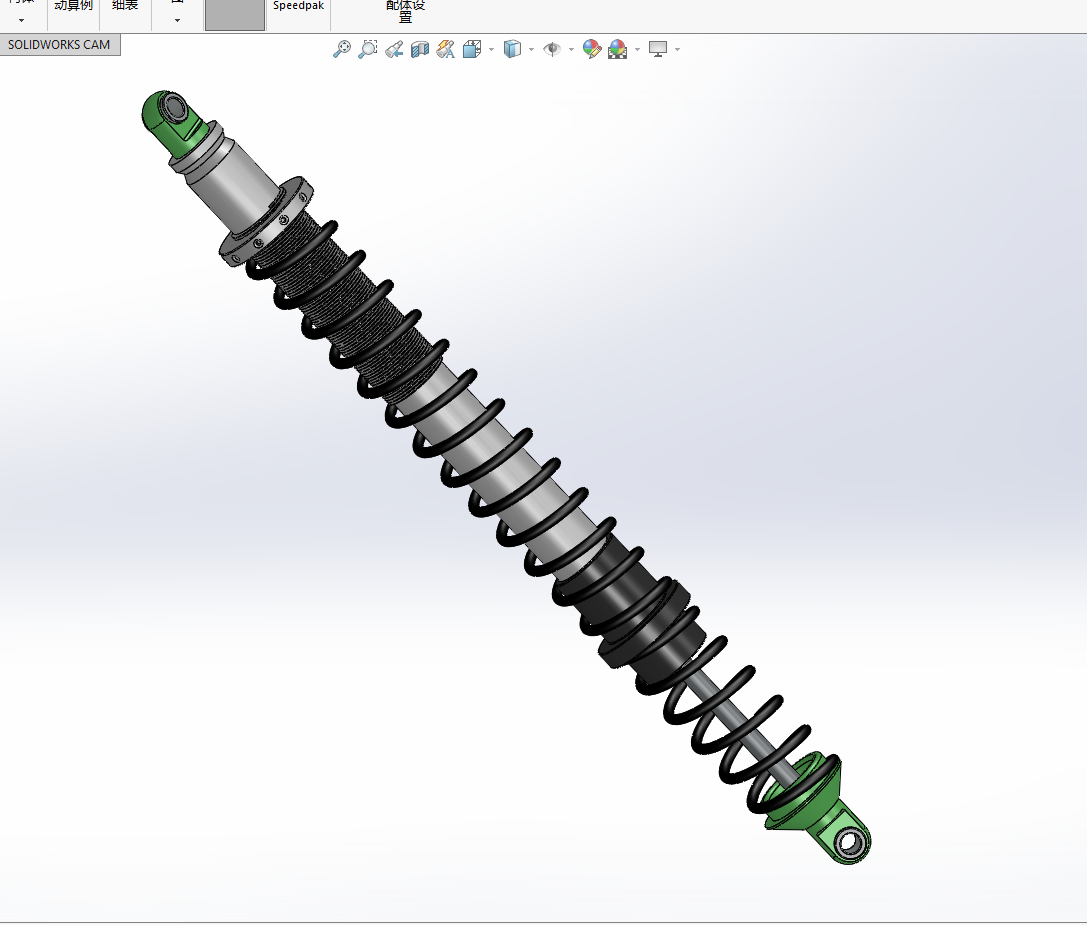The height and width of the screenshot is (925, 1087).
Task: Expand the View Settings dropdown arrow
Action: (677, 50)
